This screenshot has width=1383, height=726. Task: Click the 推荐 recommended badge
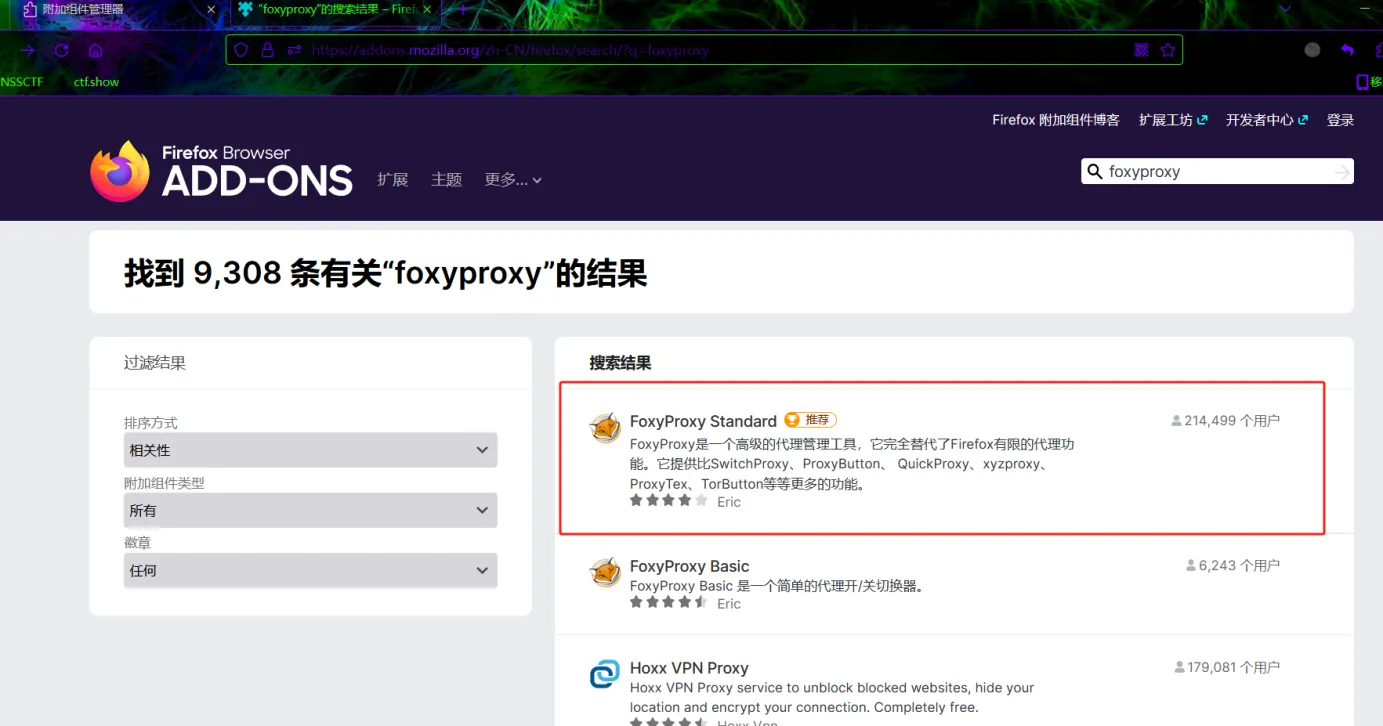(x=811, y=420)
